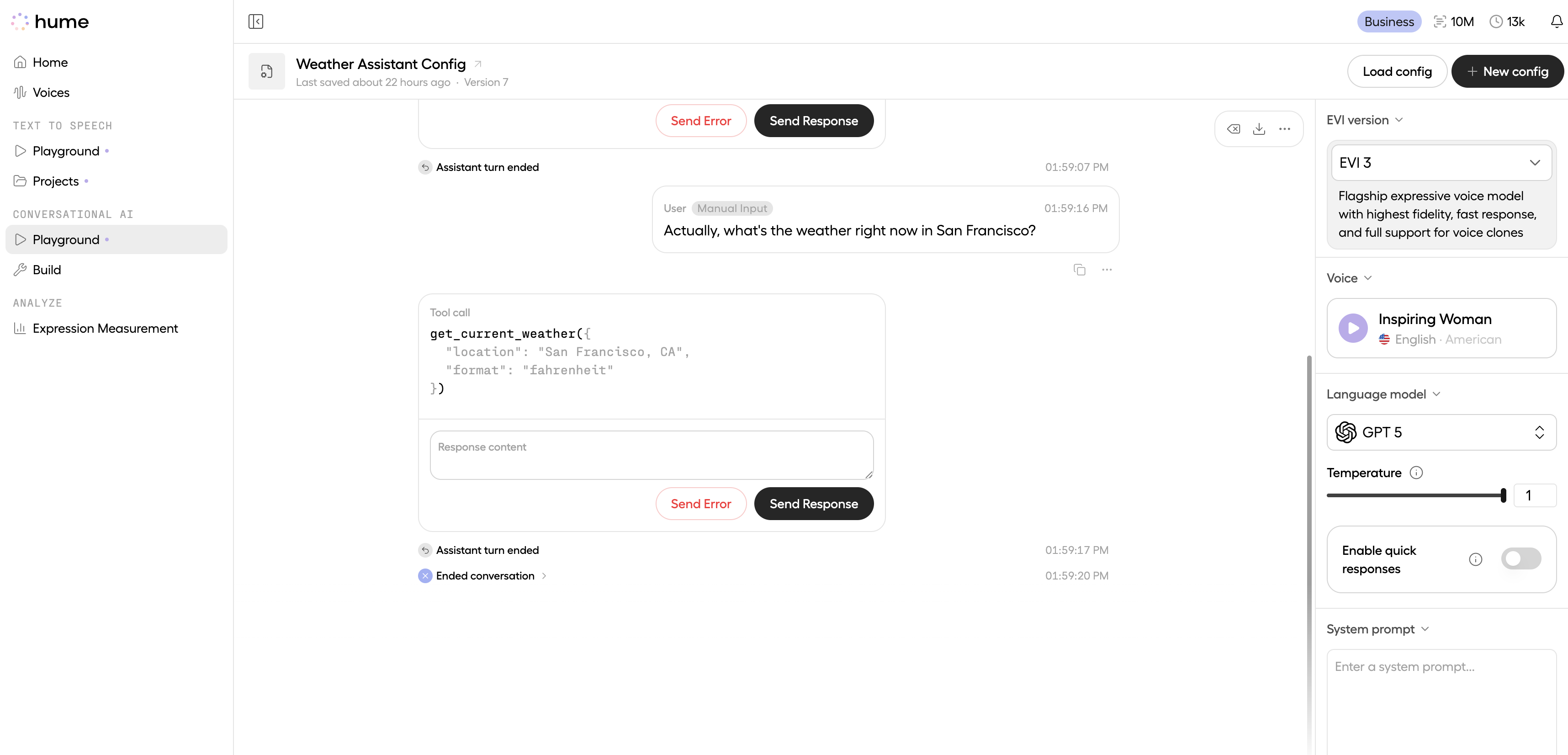Open the Voices page
The image size is (1568, 755).
pyautogui.click(x=51, y=93)
